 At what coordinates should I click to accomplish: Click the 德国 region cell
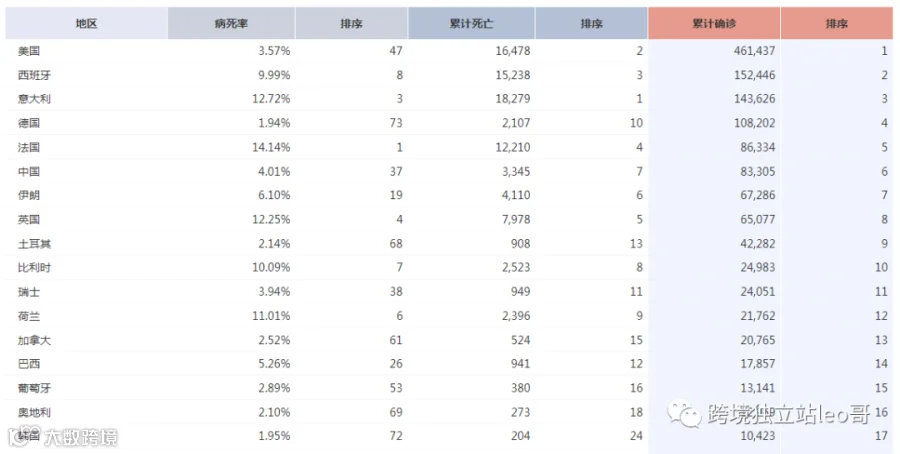pos(29,123)
